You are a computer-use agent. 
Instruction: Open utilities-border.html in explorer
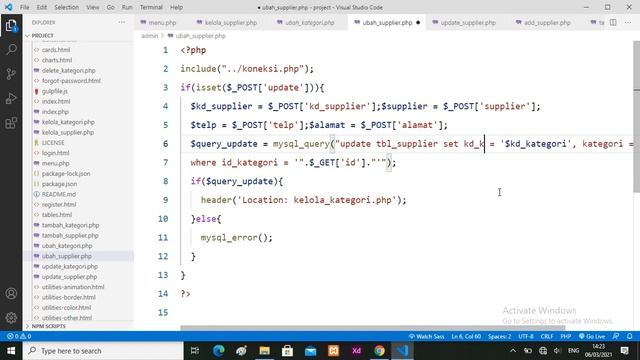pos(69,297)
